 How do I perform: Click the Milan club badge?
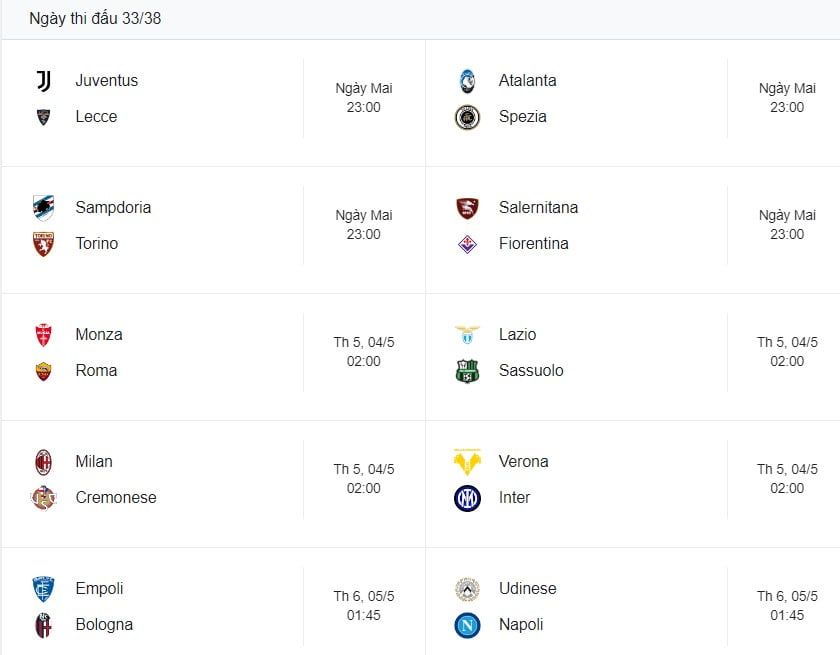pos(44,461)
